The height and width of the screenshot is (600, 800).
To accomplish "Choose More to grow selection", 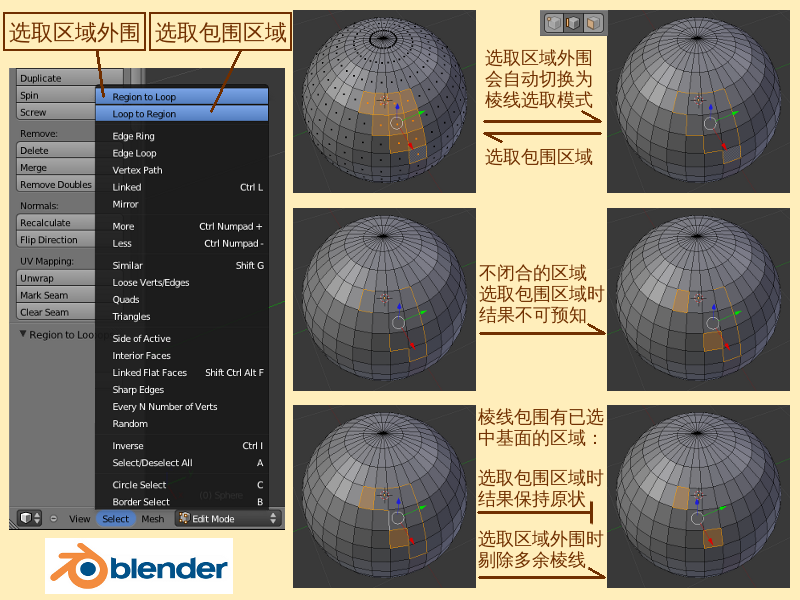I will [182, 226].
